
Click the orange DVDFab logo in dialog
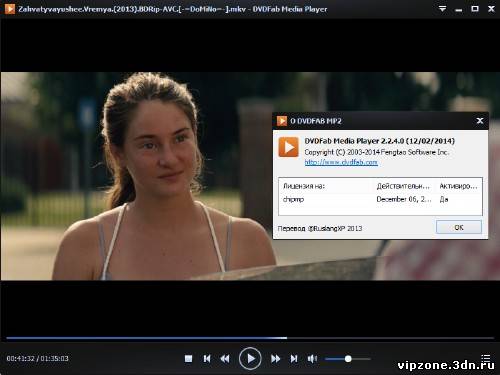point(288,147)
